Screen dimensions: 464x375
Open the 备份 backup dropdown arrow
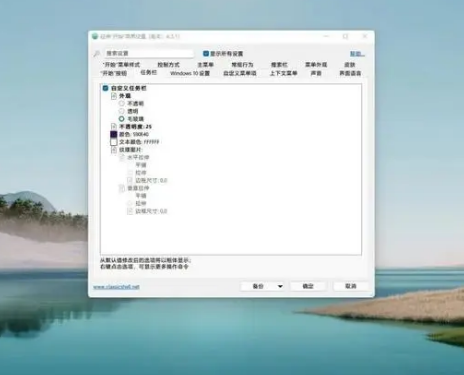[280, 286]
